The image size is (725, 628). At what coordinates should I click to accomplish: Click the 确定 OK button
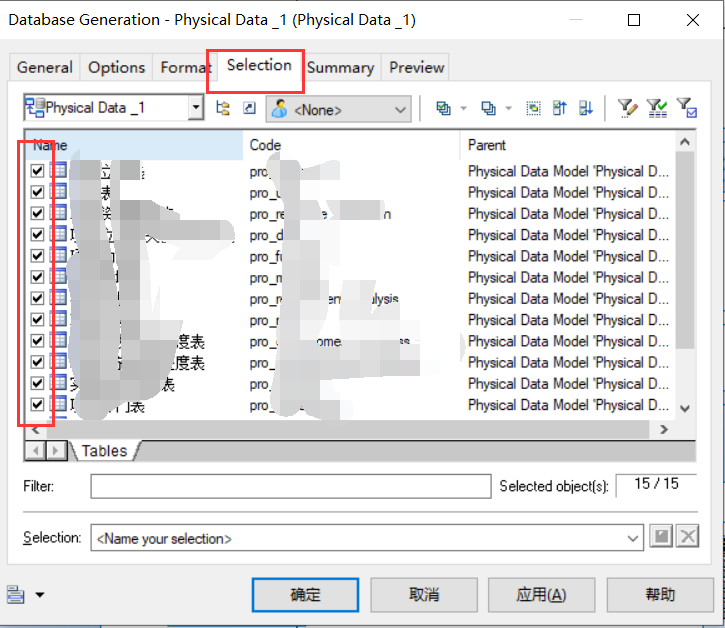(305, 595)
